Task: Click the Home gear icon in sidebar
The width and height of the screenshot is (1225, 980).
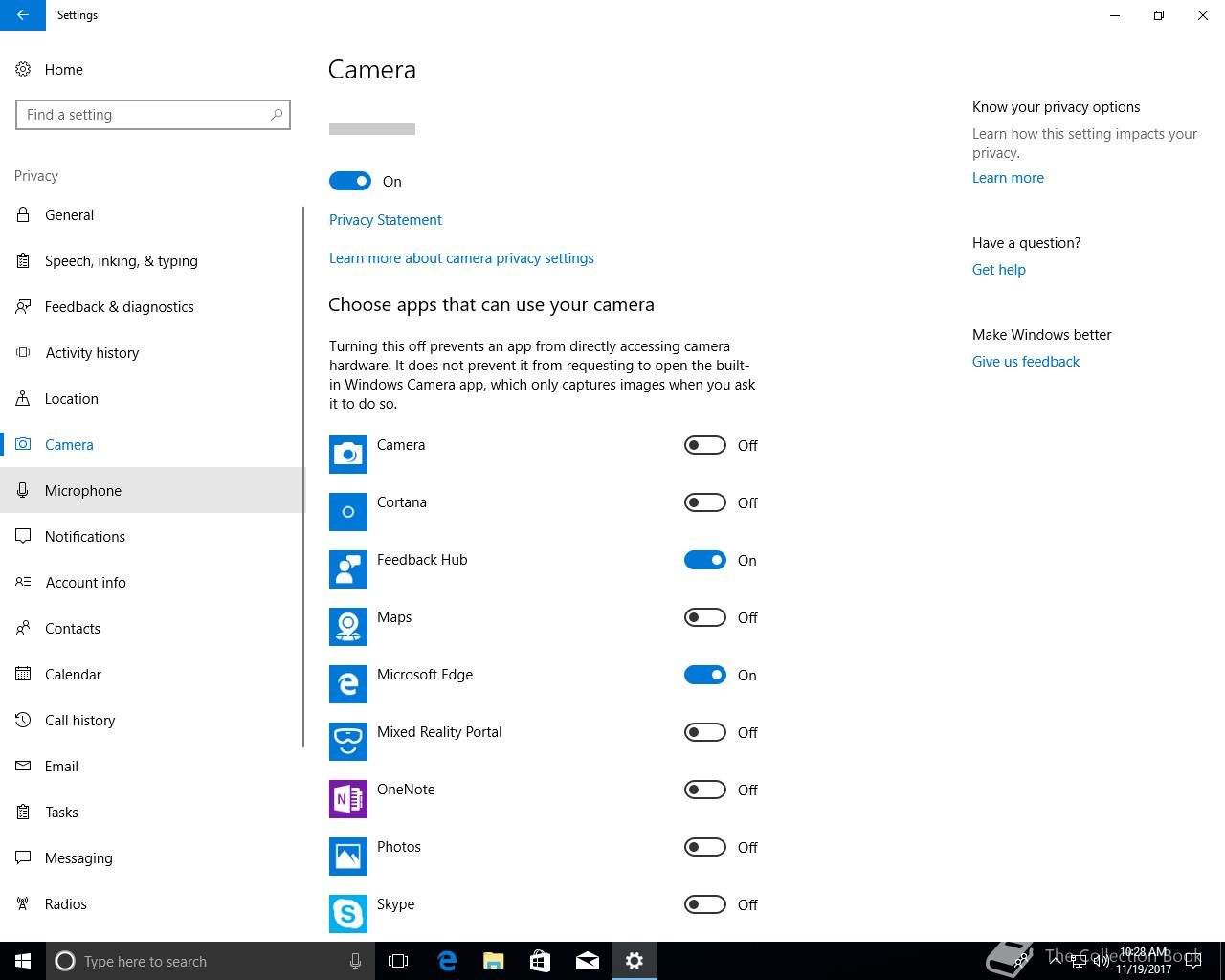Action: click(x=23, y=69)
